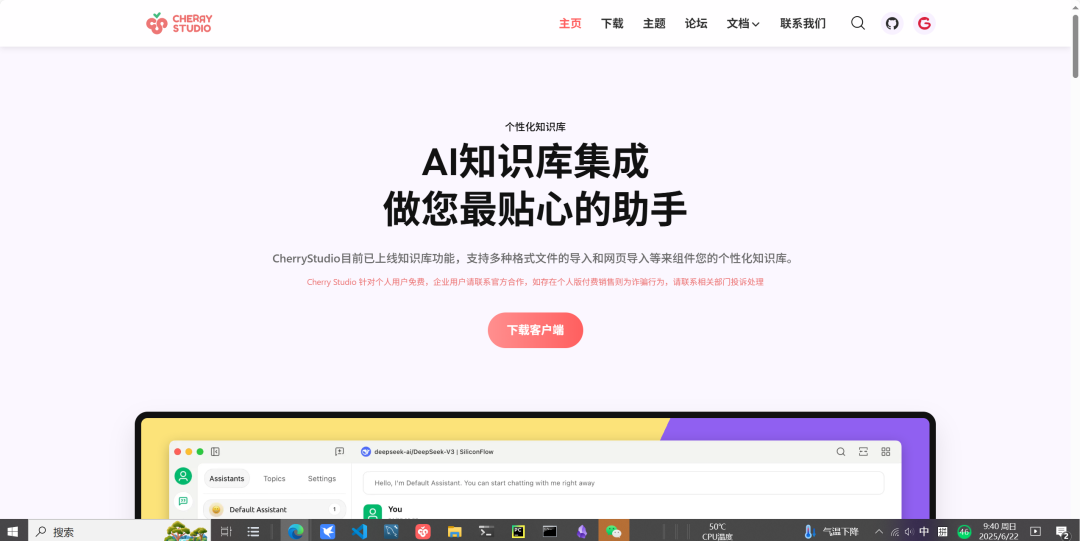
Task: Click the green 46 tray badge
Action: [x=964, y=531]
